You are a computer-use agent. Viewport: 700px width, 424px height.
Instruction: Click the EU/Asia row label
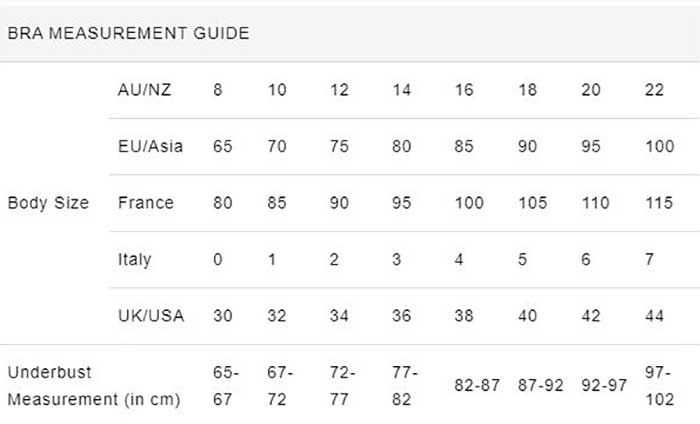(x=150, y=146)
